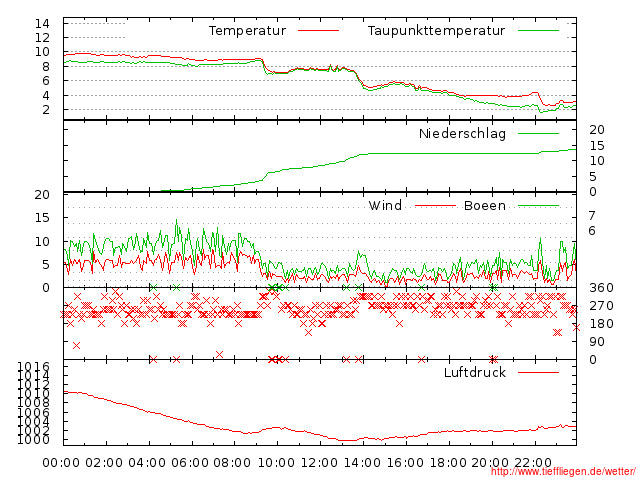This screenshot has width=640, height=480.
Task: Select the 20:00 time axis label
Action: 490,463
